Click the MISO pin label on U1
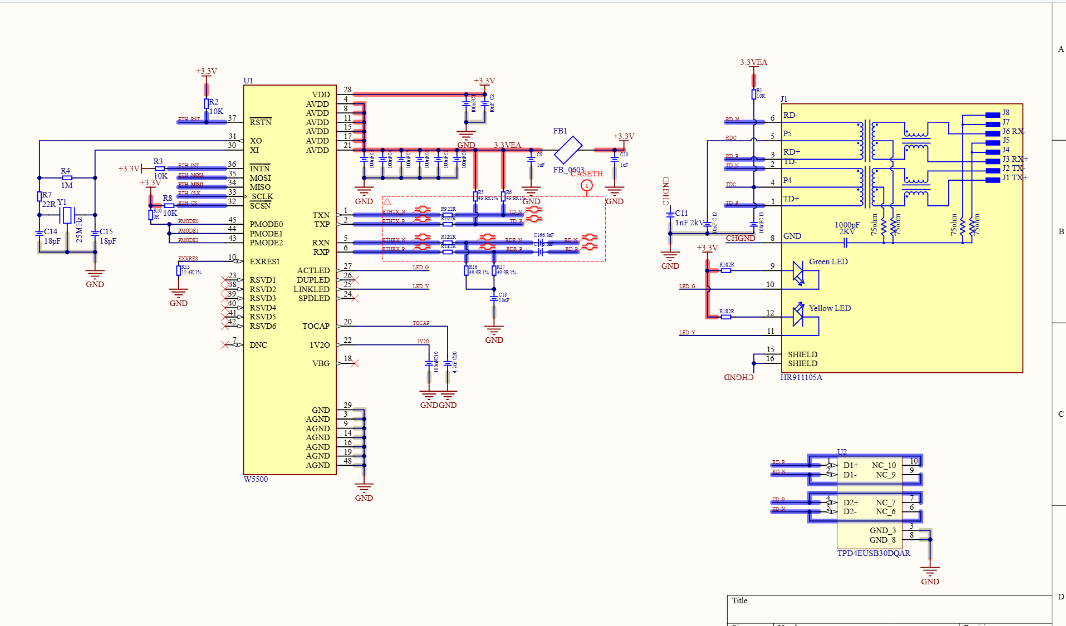This screenshot has width=1066, height=626. (x=260, y=187)
